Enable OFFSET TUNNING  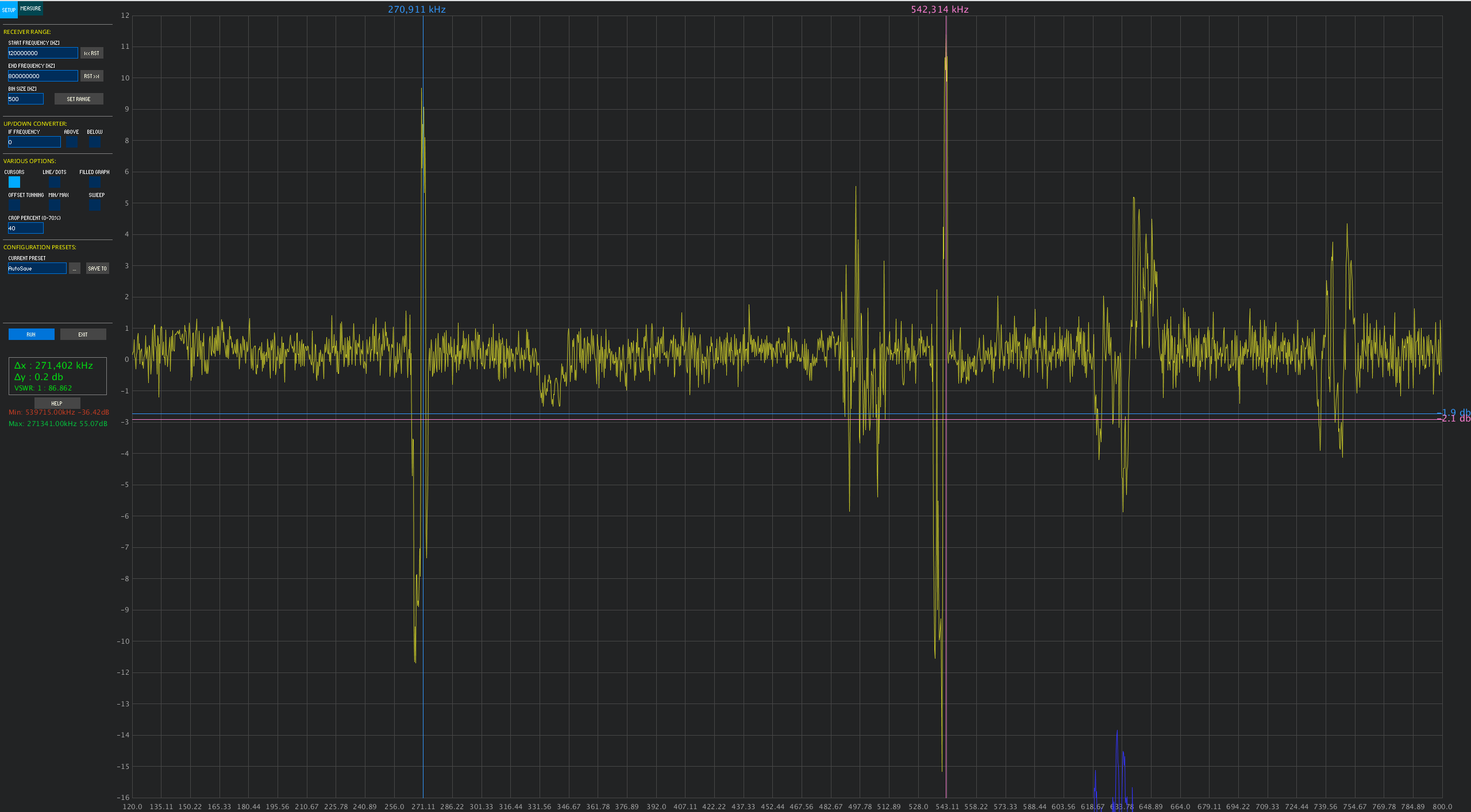14,205
